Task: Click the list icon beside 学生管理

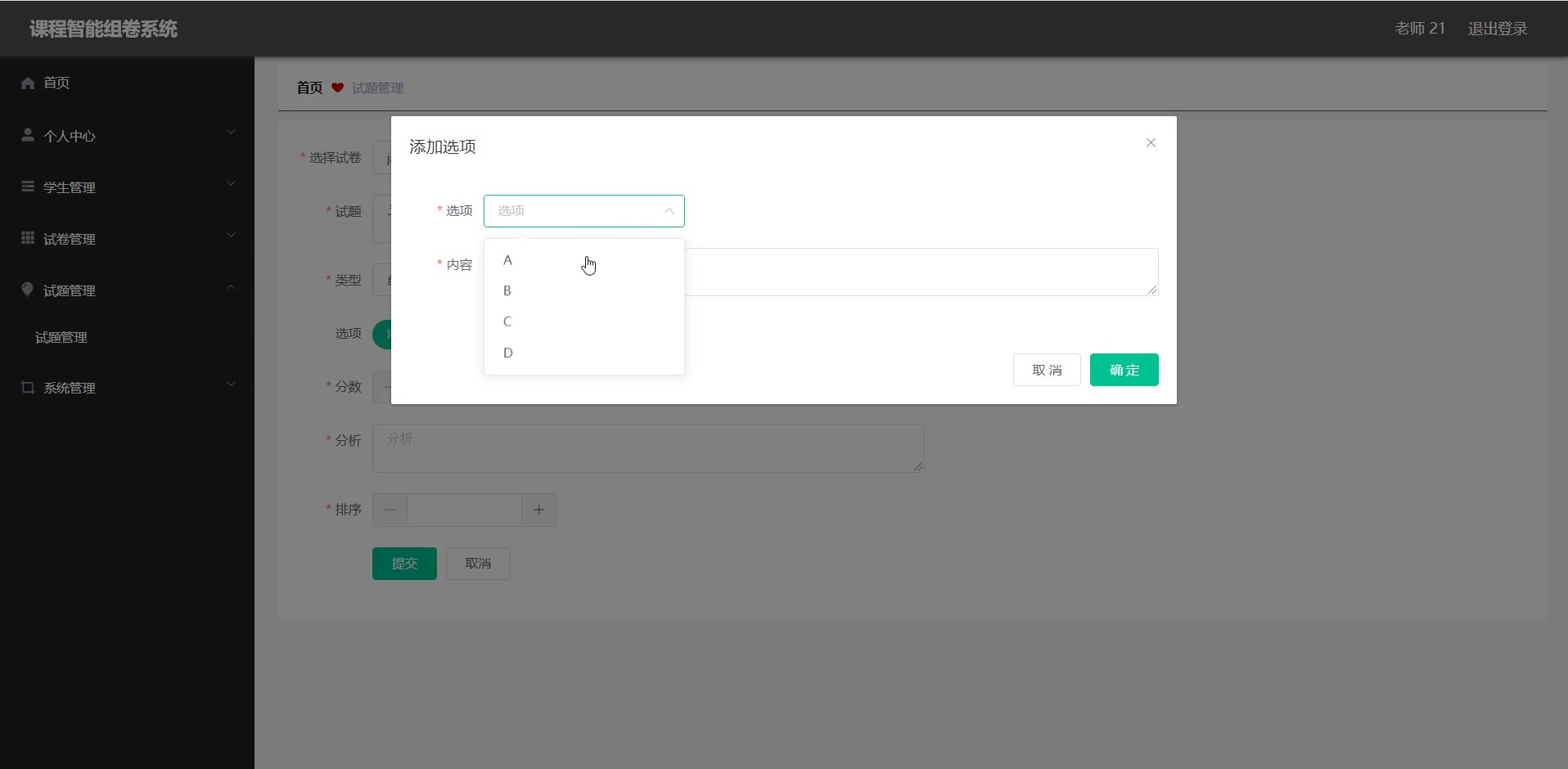Action: tap(28, 187)
